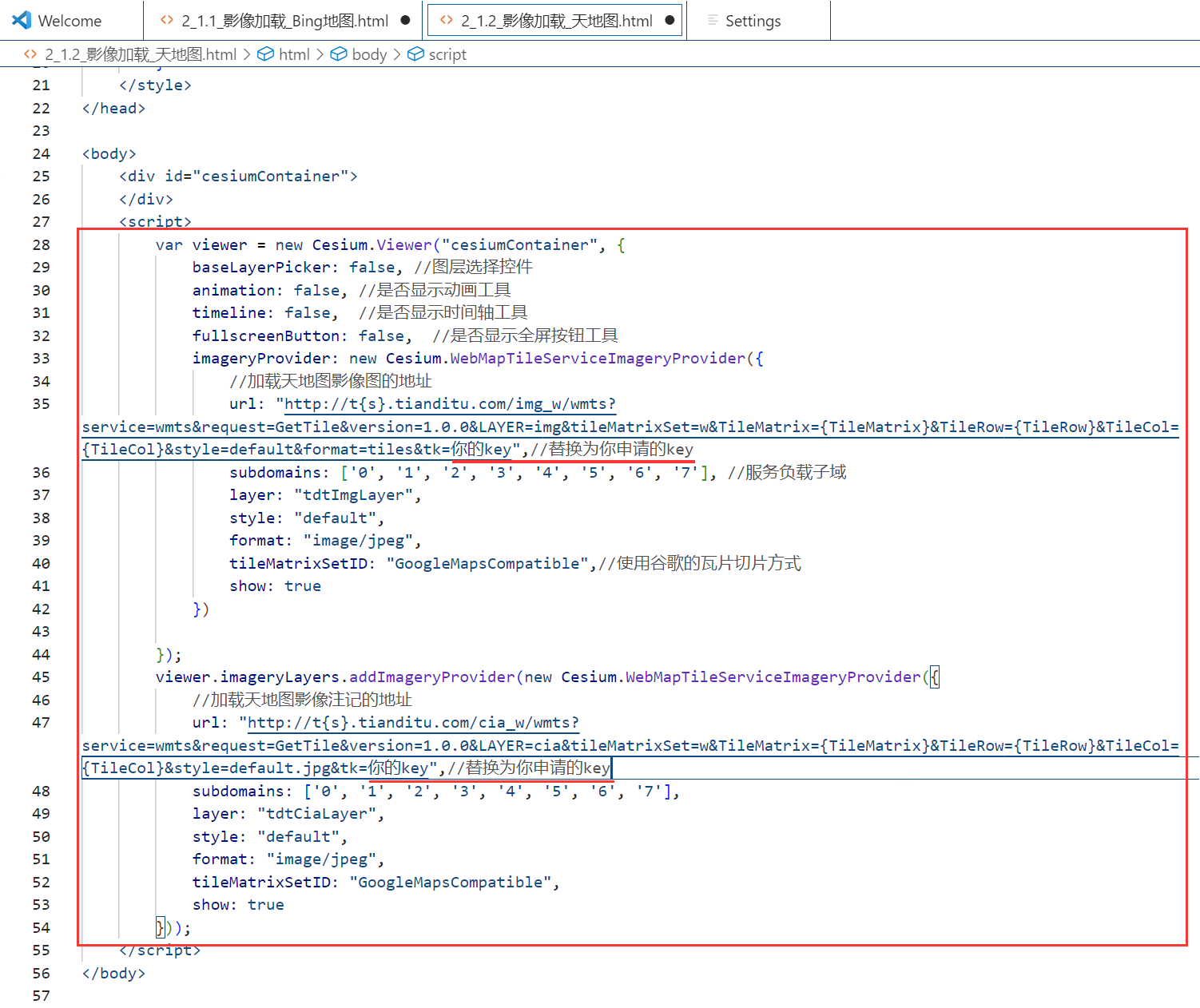Click line number 47 in gutter

click(x=41, y=723)
